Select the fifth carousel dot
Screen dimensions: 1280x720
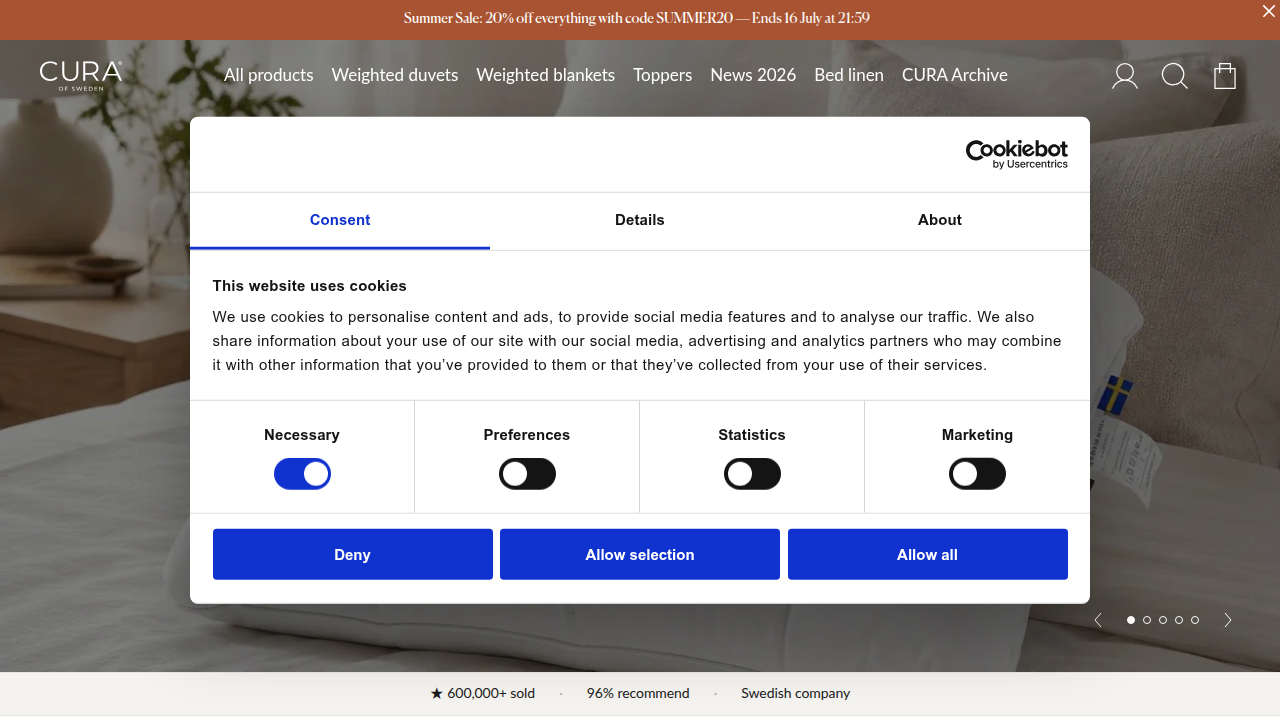1195,620
